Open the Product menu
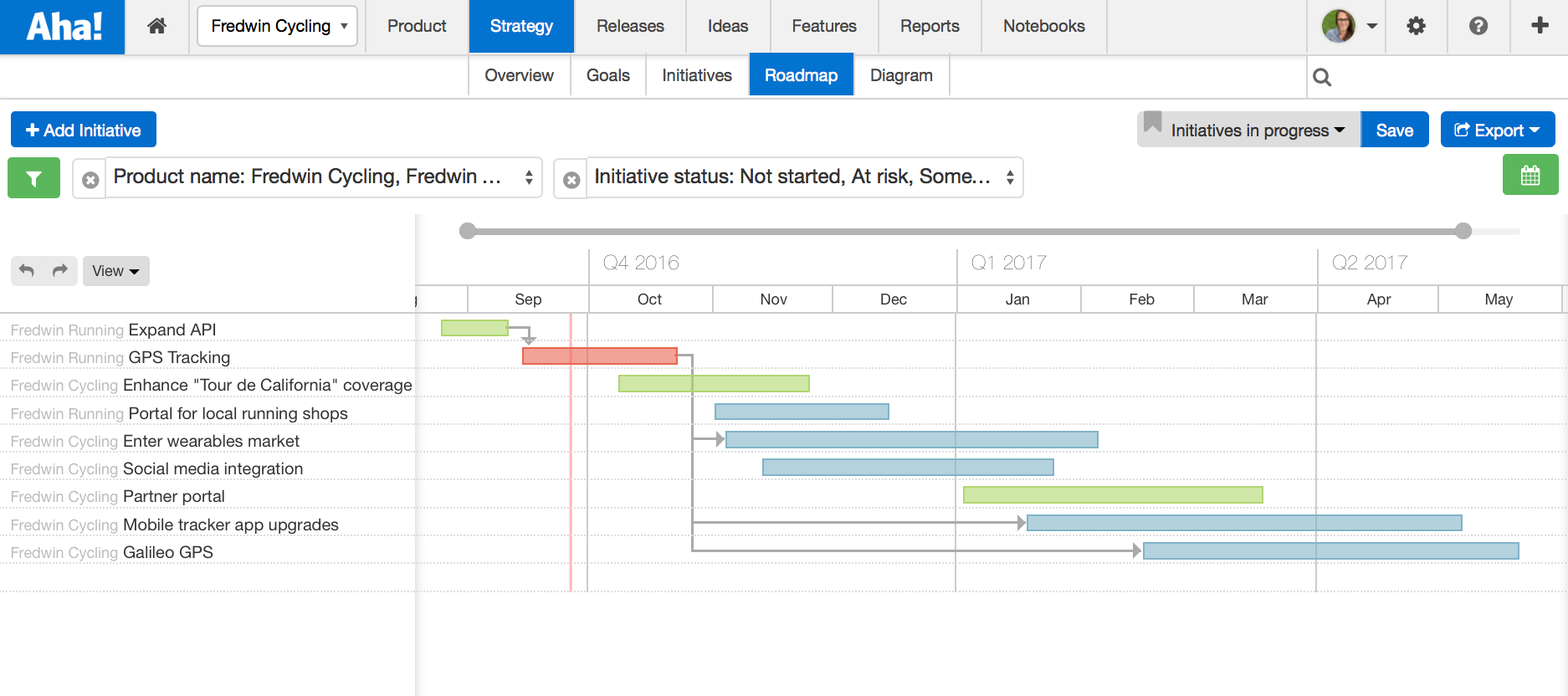The image size is (1568, 696). click(x=417, y=26)
